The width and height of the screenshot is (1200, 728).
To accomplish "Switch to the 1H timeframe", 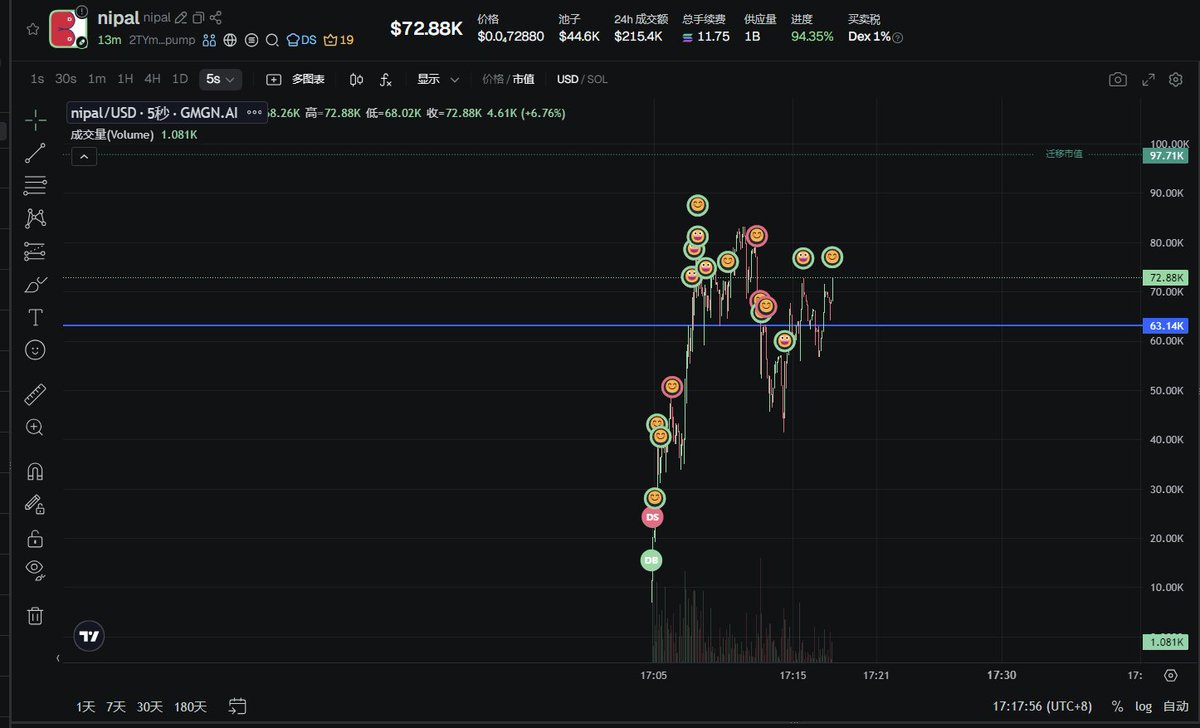I will 125,79.
